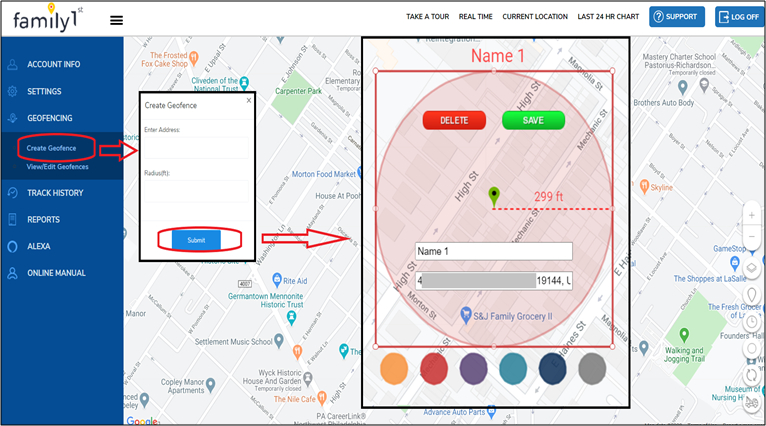Click The Frosted Fox Cake Shop marker
This screenshot has height=426, width=766.
point(194,58)
